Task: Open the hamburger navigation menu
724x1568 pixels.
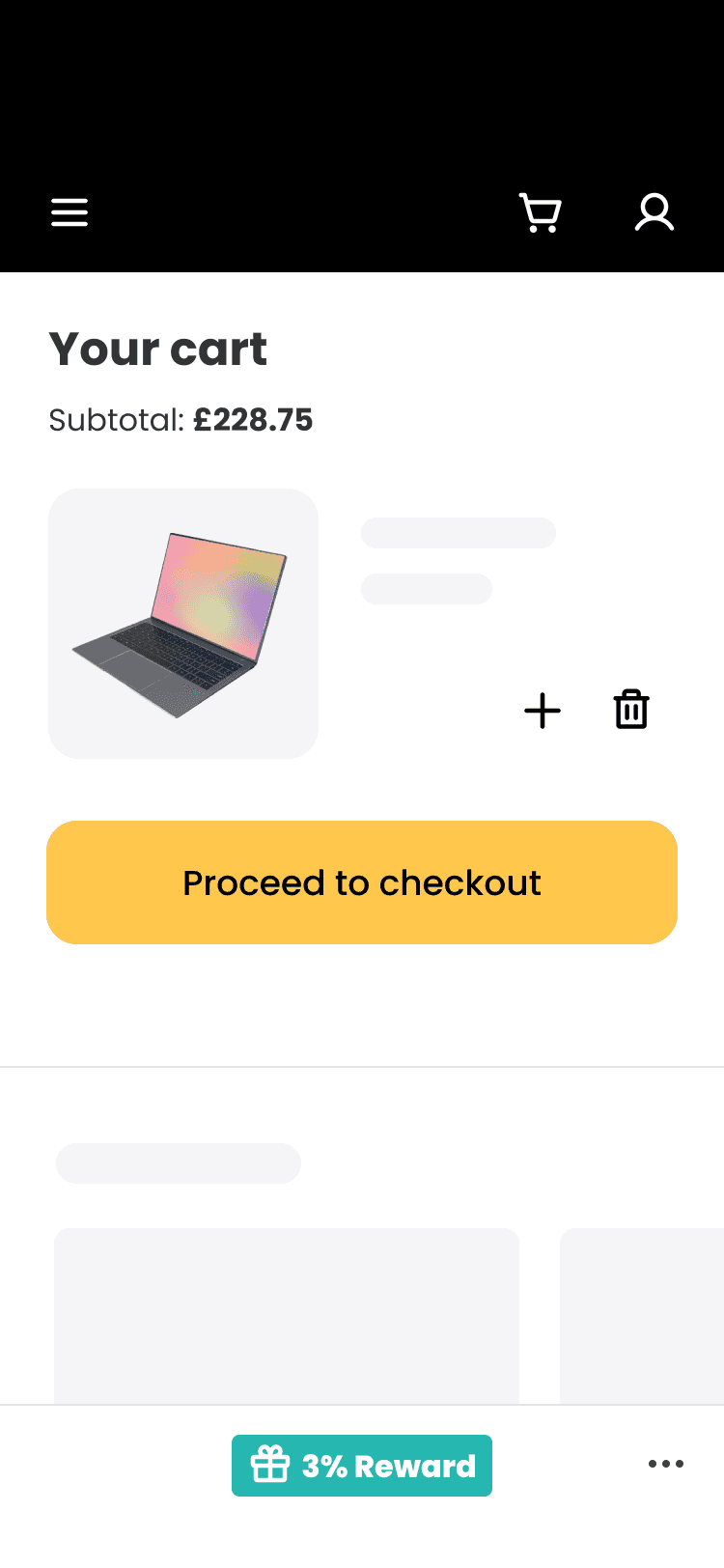Action: 70,212
